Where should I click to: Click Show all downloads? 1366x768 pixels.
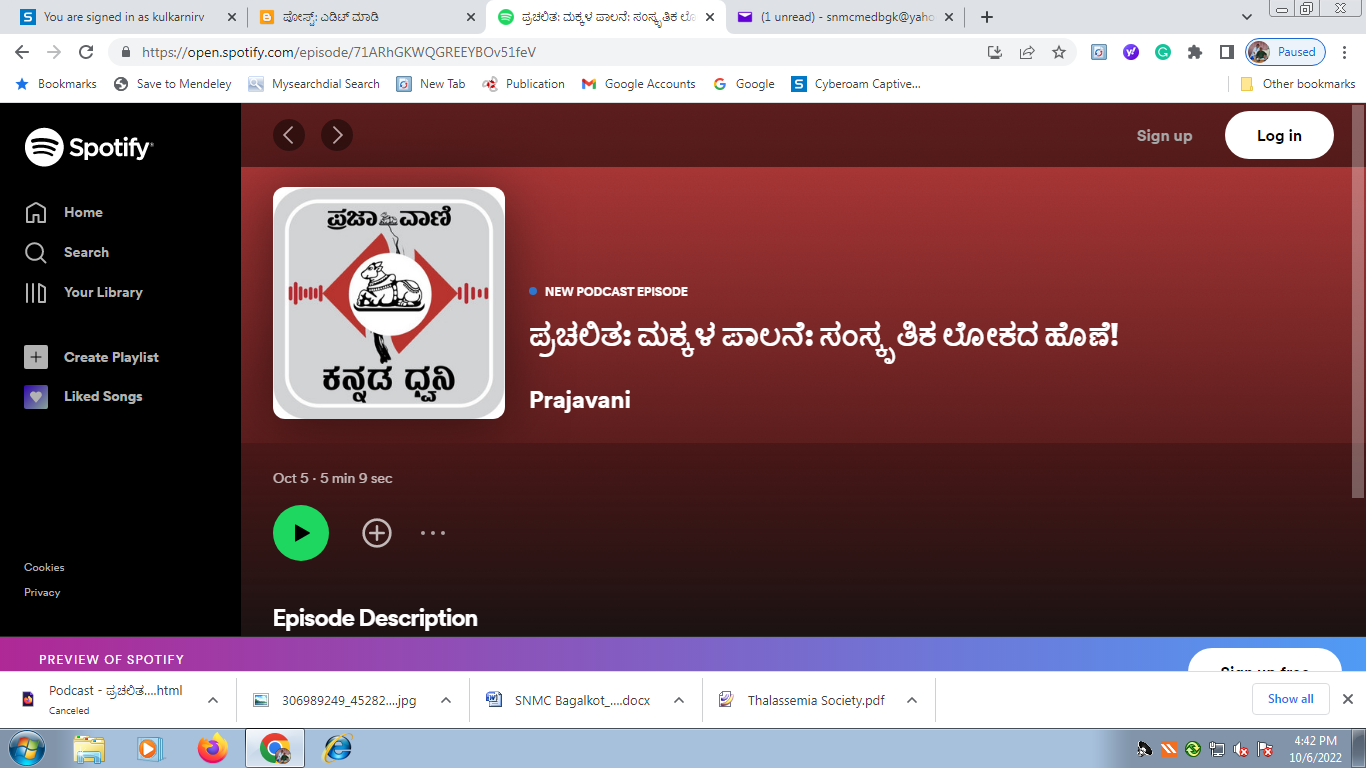click(1290, 699)
